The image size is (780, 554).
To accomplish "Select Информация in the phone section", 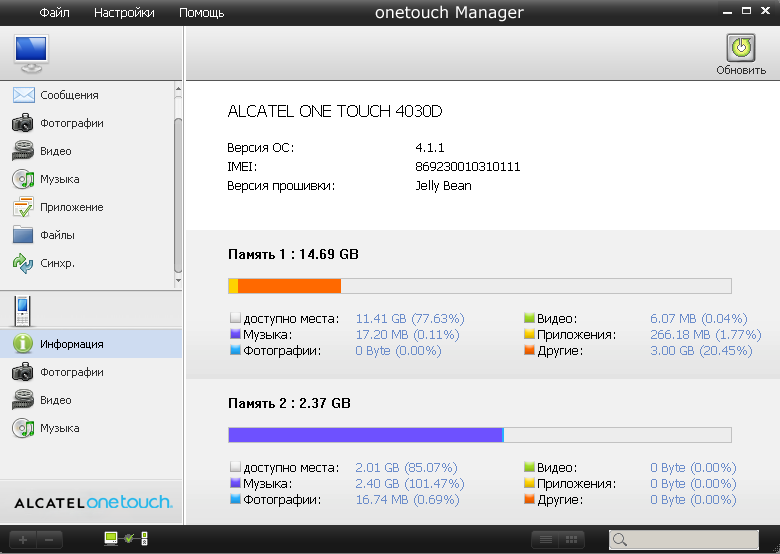I will (x=91, y=344).
